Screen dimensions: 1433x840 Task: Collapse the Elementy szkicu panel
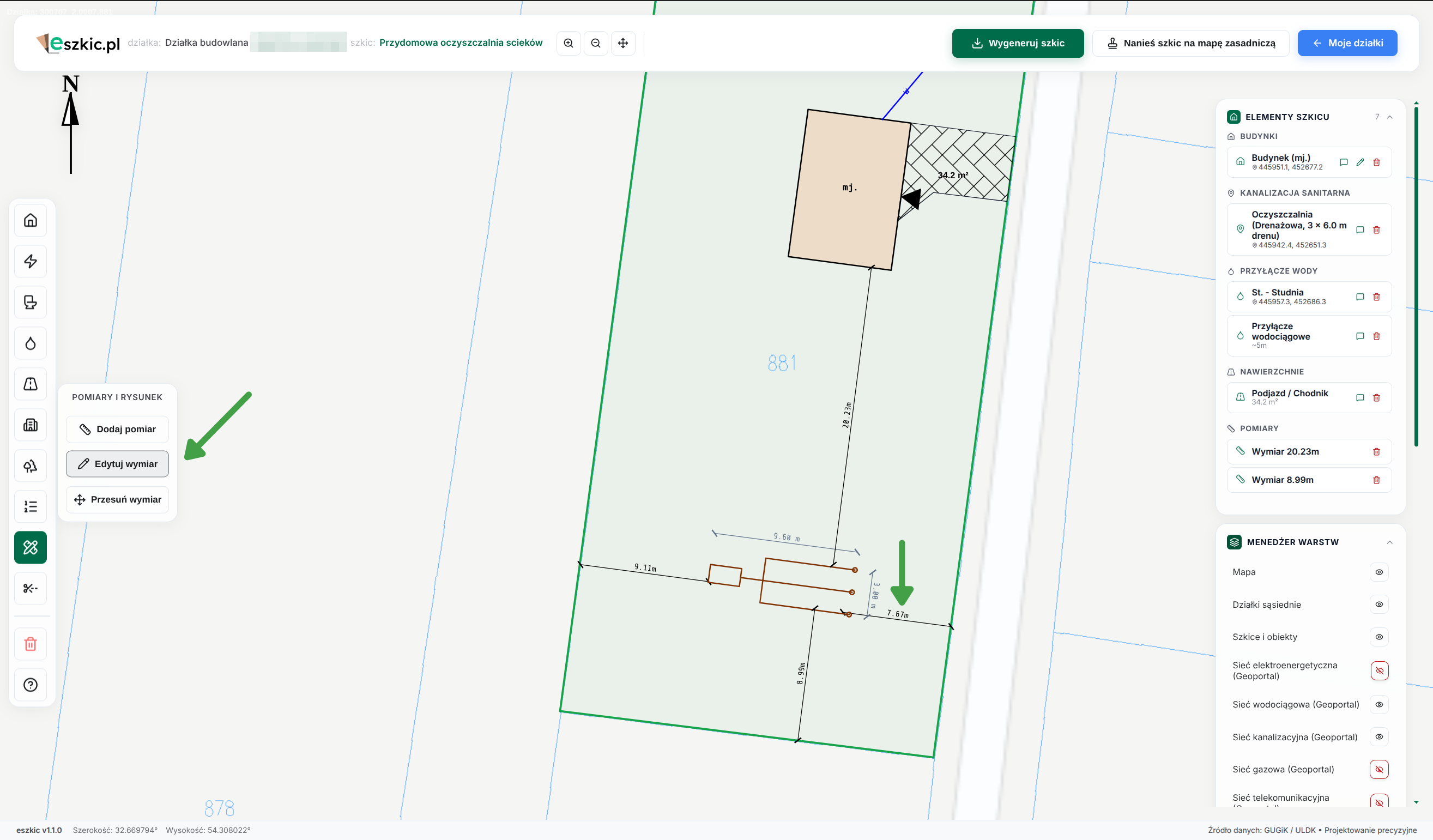1389,117
